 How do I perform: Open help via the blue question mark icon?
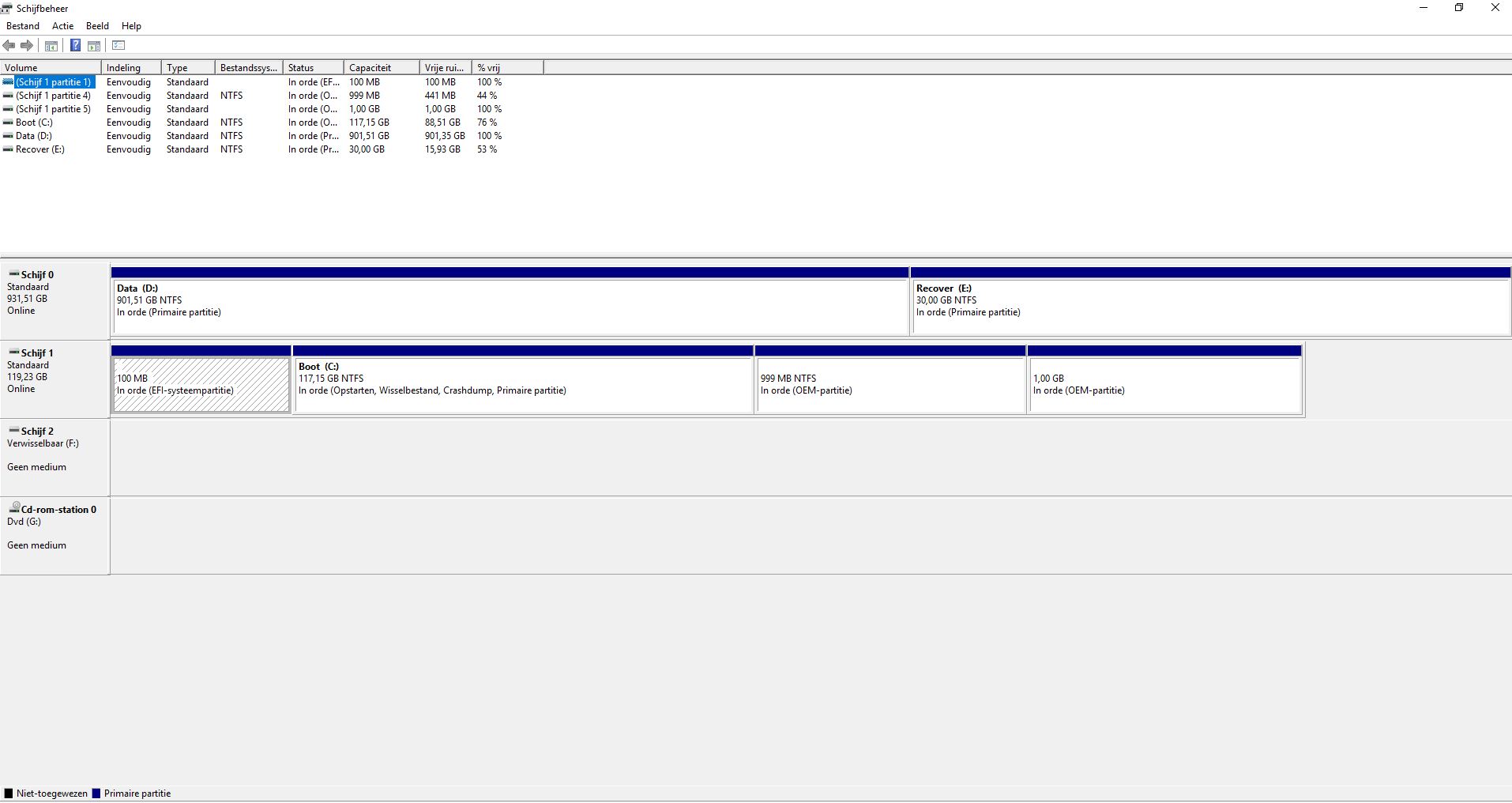(75, 46)
